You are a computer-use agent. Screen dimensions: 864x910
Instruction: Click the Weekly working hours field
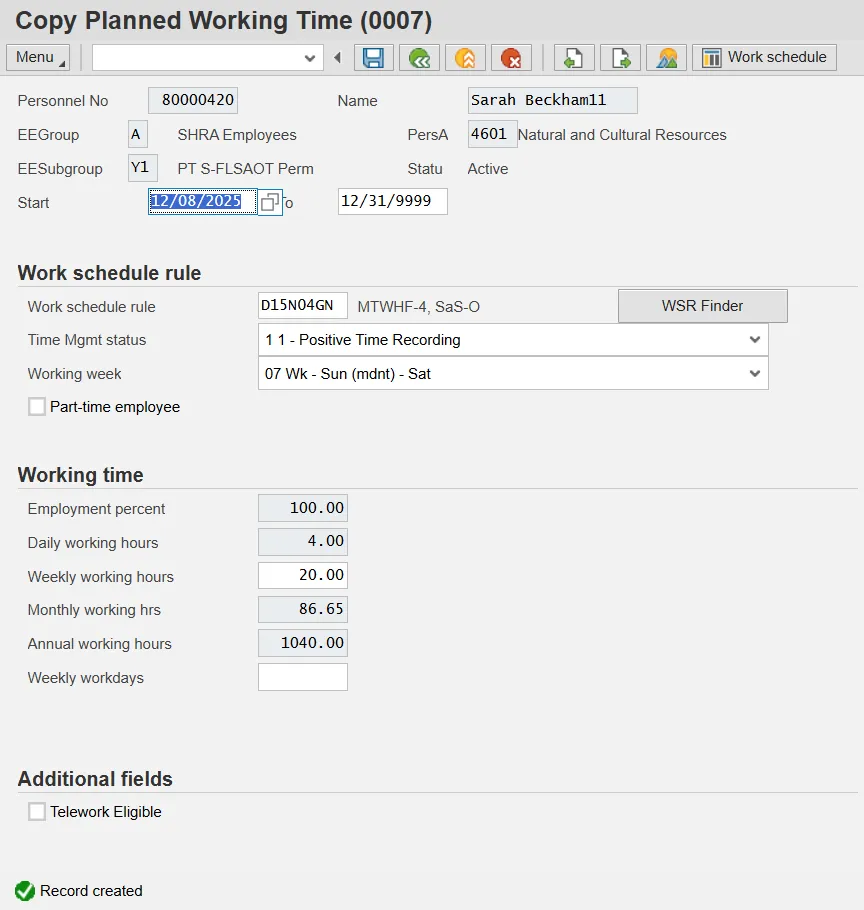303,575
